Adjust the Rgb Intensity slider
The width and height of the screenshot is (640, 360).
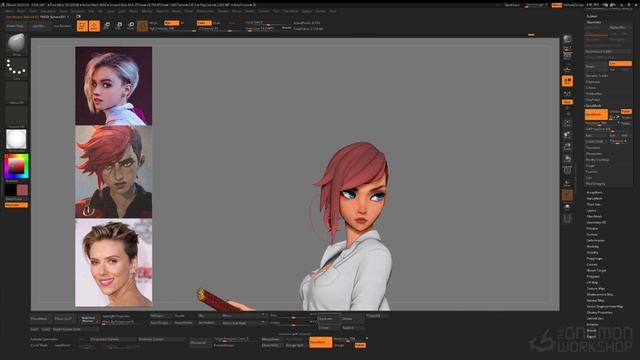[173, 29]
